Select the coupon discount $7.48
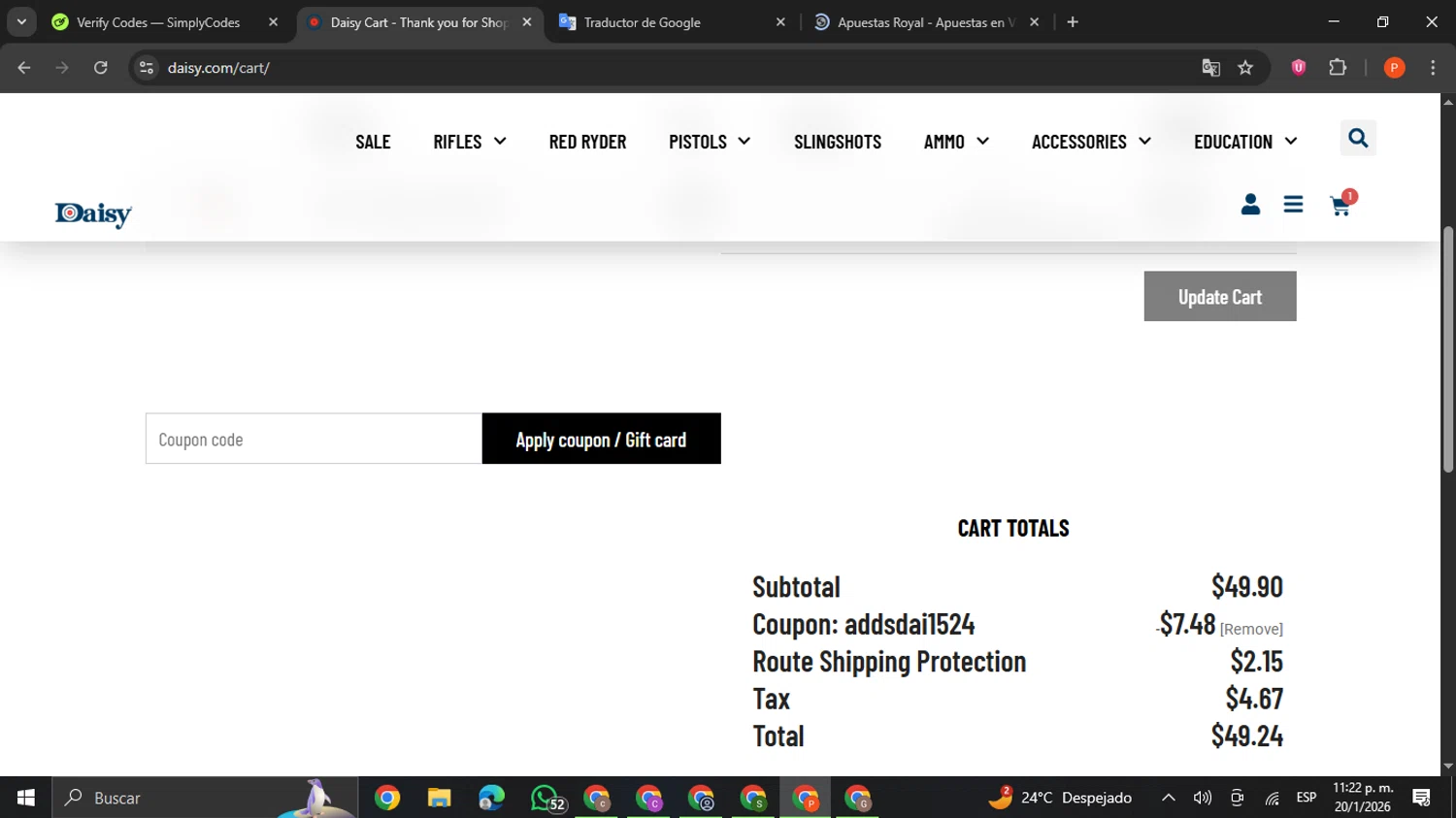This screenshot has width=1456, height=818. point(1186,624)
